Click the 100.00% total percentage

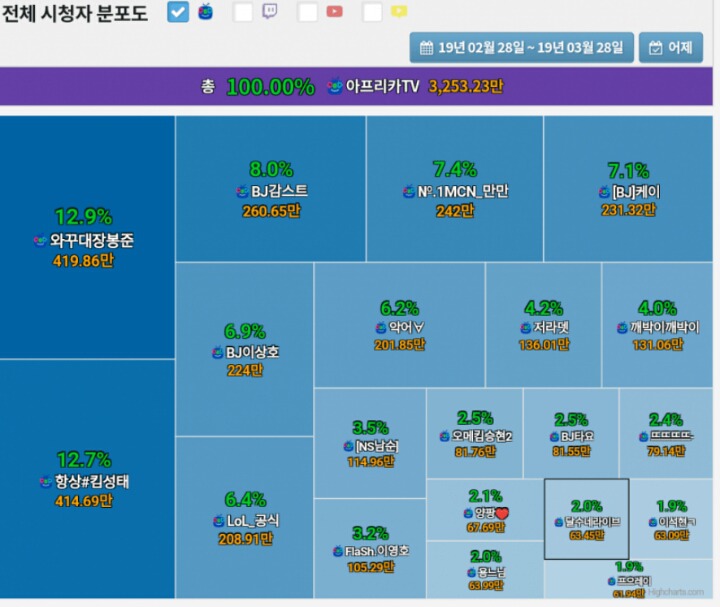[x=270, y=87]
